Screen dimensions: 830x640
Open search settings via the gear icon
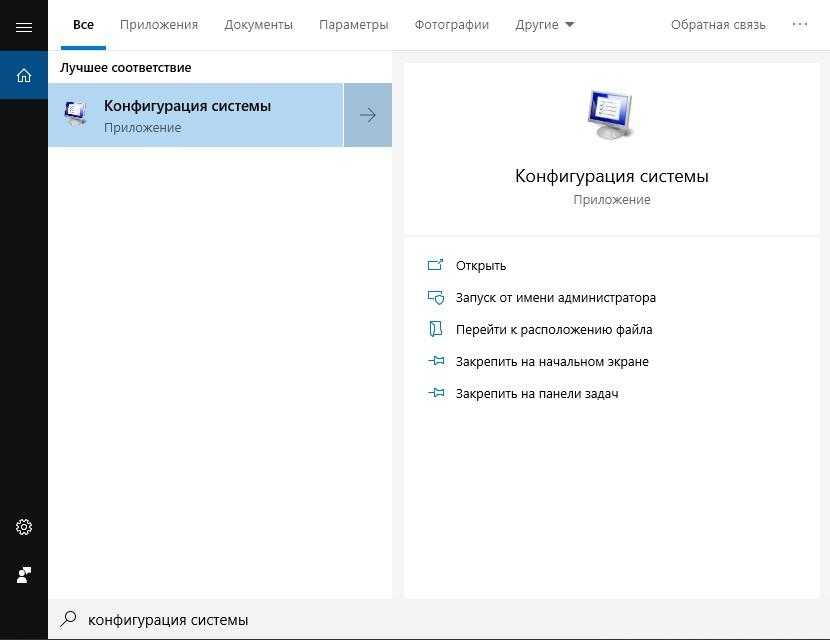24,527
